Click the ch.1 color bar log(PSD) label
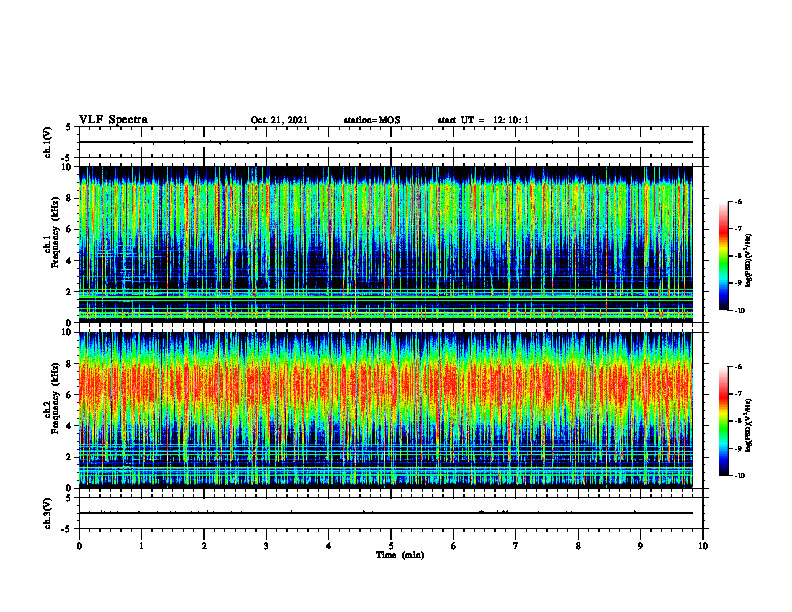Screen dimensions: 792x612 (749, 261)
